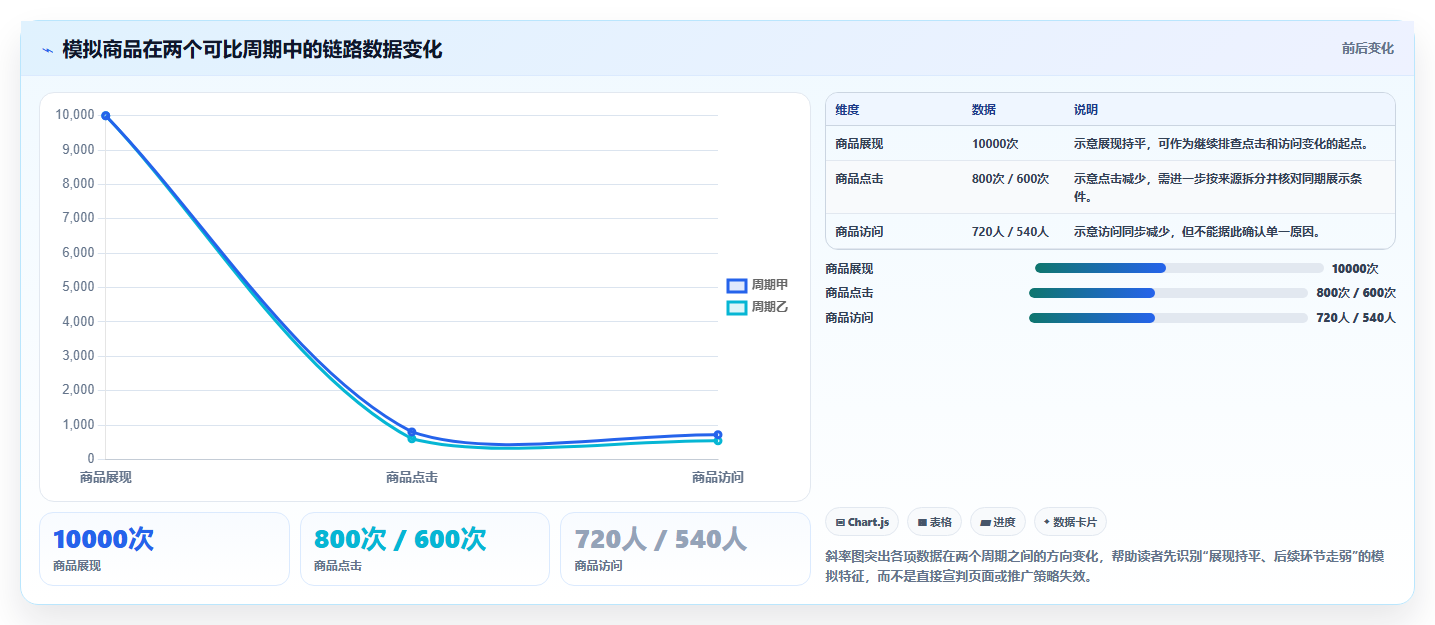1435x625 pixels.
Task: Click 周期甲 data point at 商品访问
Action: point(718,435)
